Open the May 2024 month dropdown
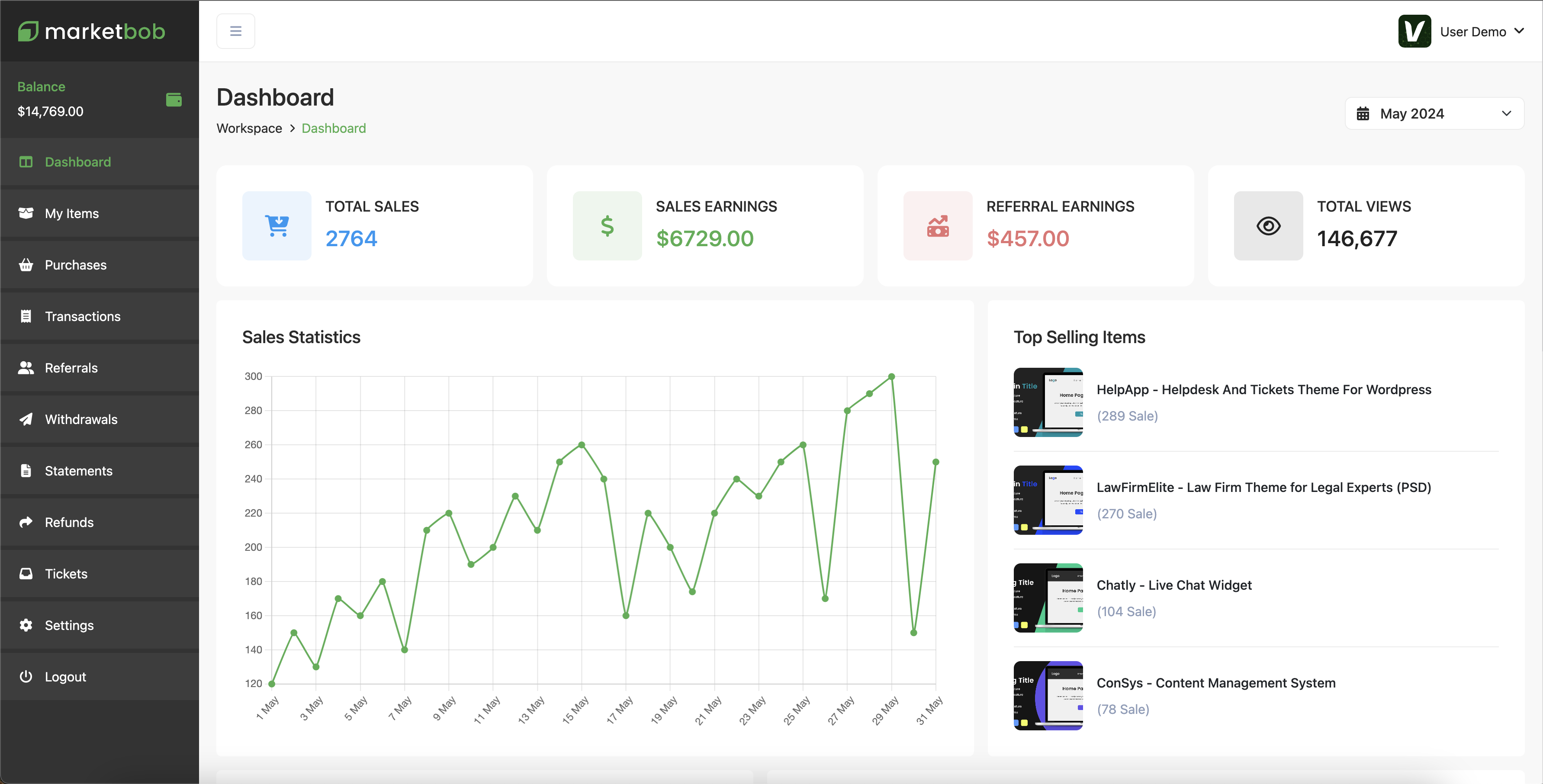 1434,114
